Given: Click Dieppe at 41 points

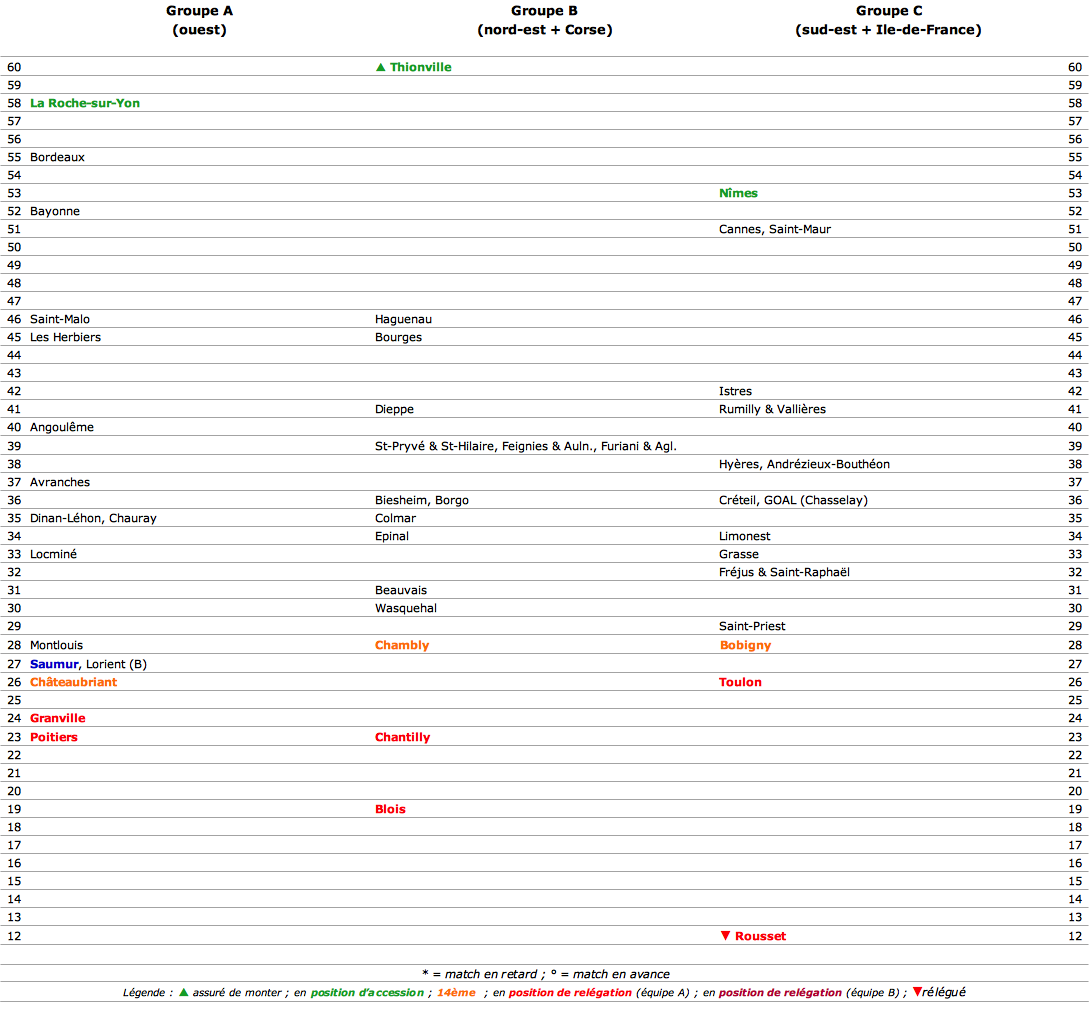Looking at the screenshot, I should (394, 410).
